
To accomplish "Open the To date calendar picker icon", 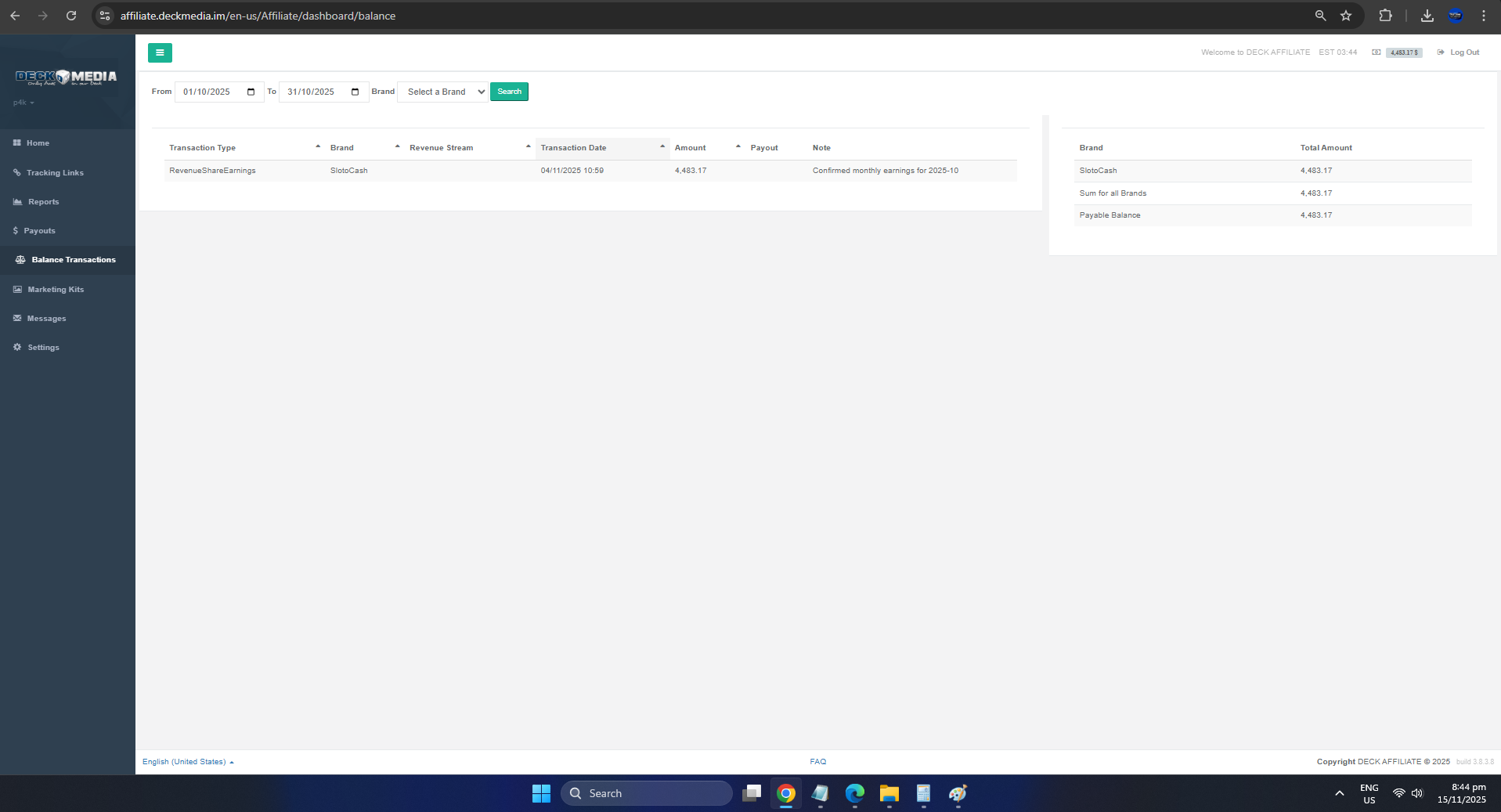I will 355,92.
